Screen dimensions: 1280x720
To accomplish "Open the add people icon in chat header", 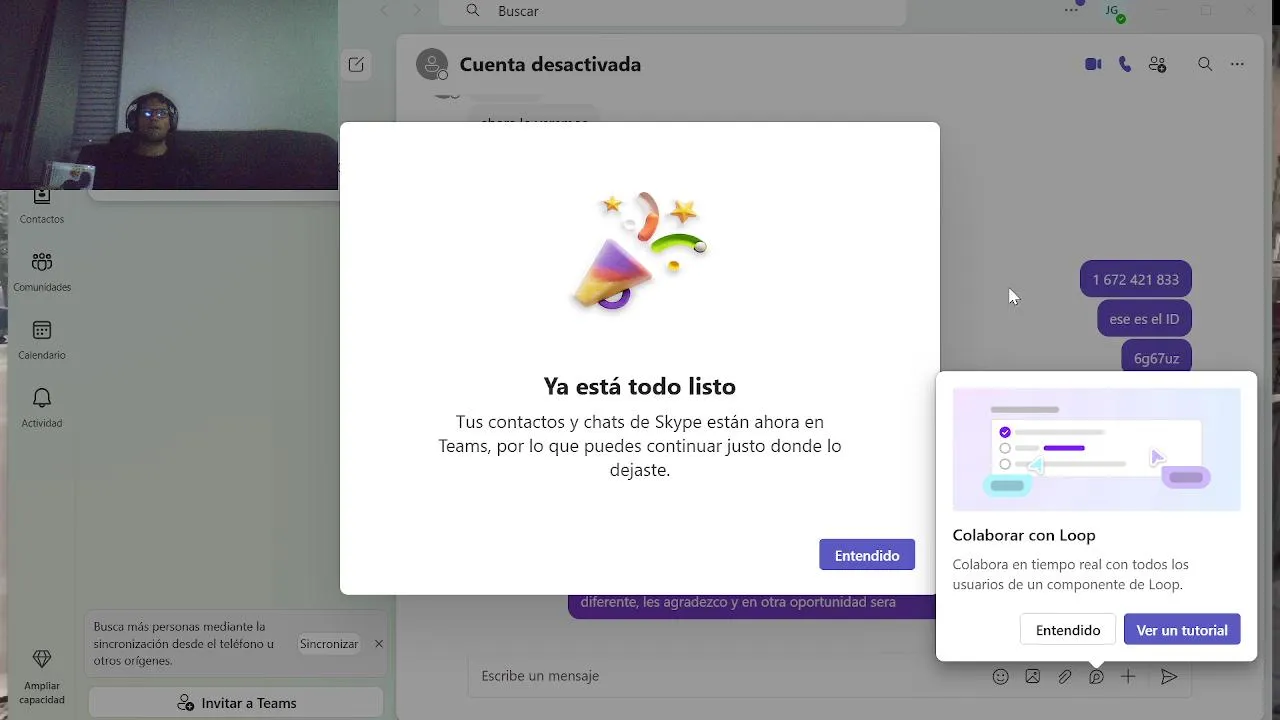I will point(1158,64).
